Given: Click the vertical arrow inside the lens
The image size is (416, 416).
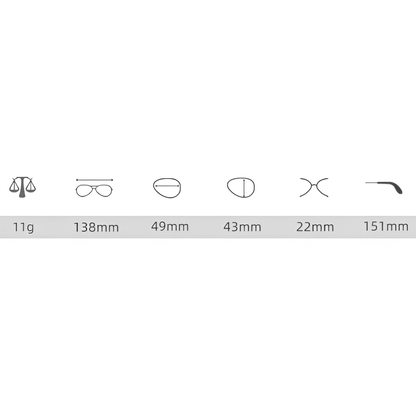Looking at the screenshot, I should (x=244, y=188).
